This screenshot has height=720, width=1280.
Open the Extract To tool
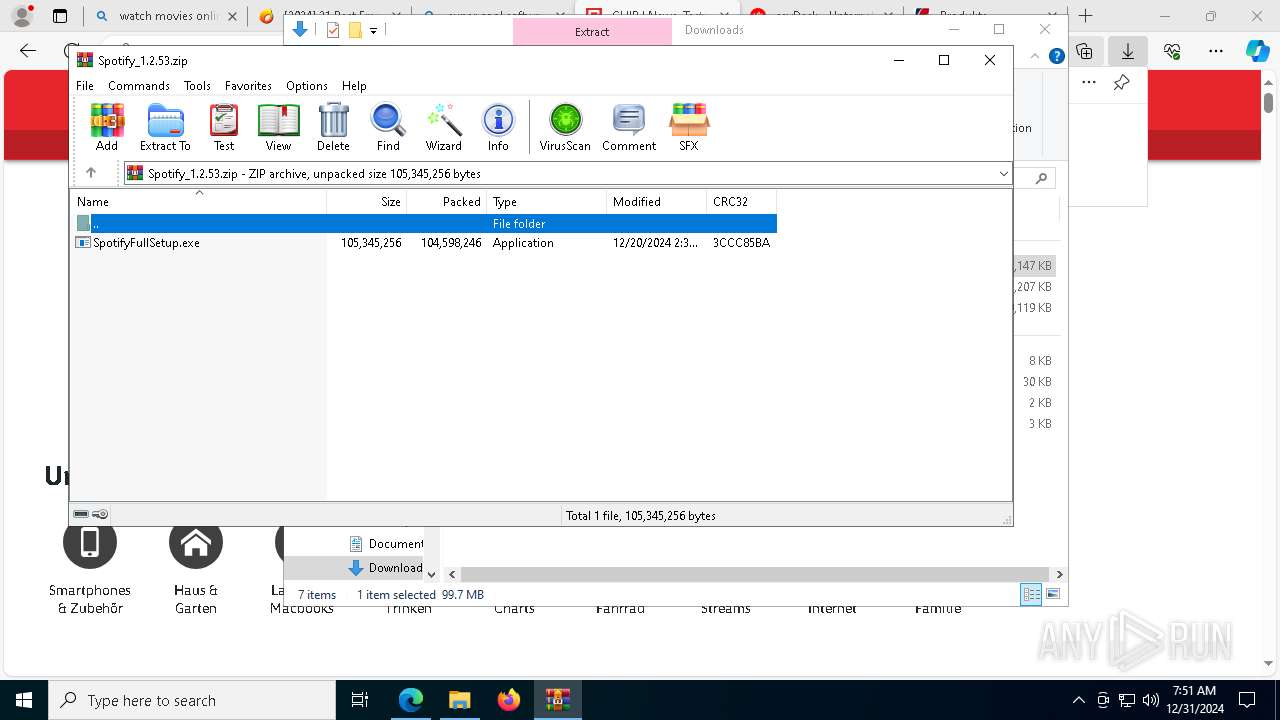165,127
